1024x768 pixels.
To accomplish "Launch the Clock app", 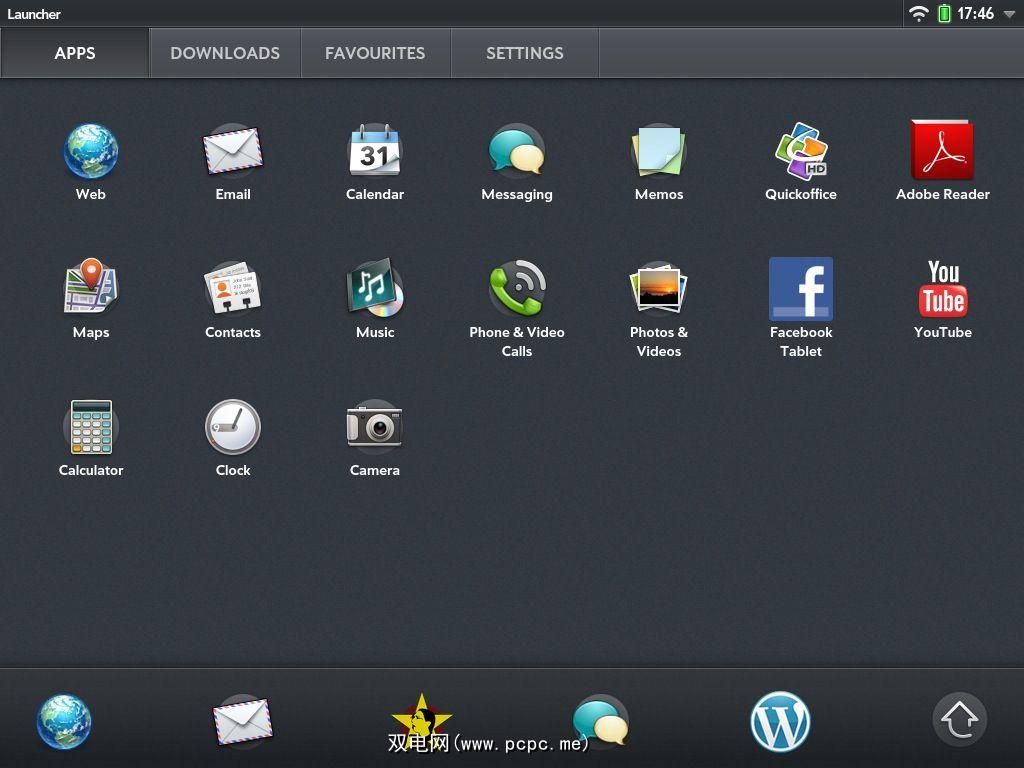I will pos(233,427).
